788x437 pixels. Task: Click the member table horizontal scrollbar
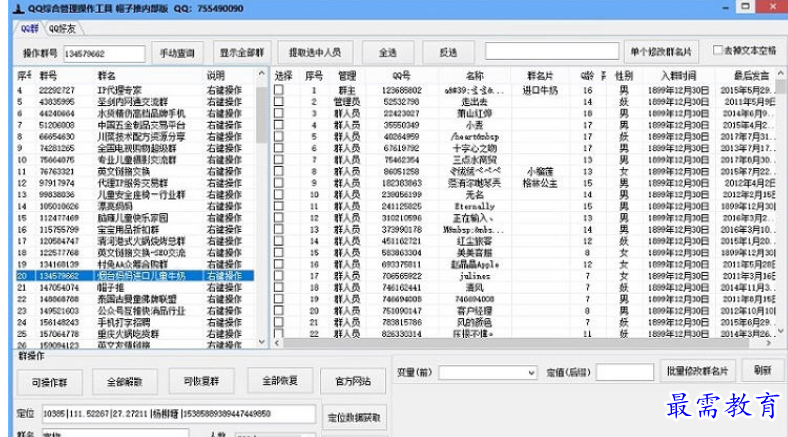tap(515, 343)
